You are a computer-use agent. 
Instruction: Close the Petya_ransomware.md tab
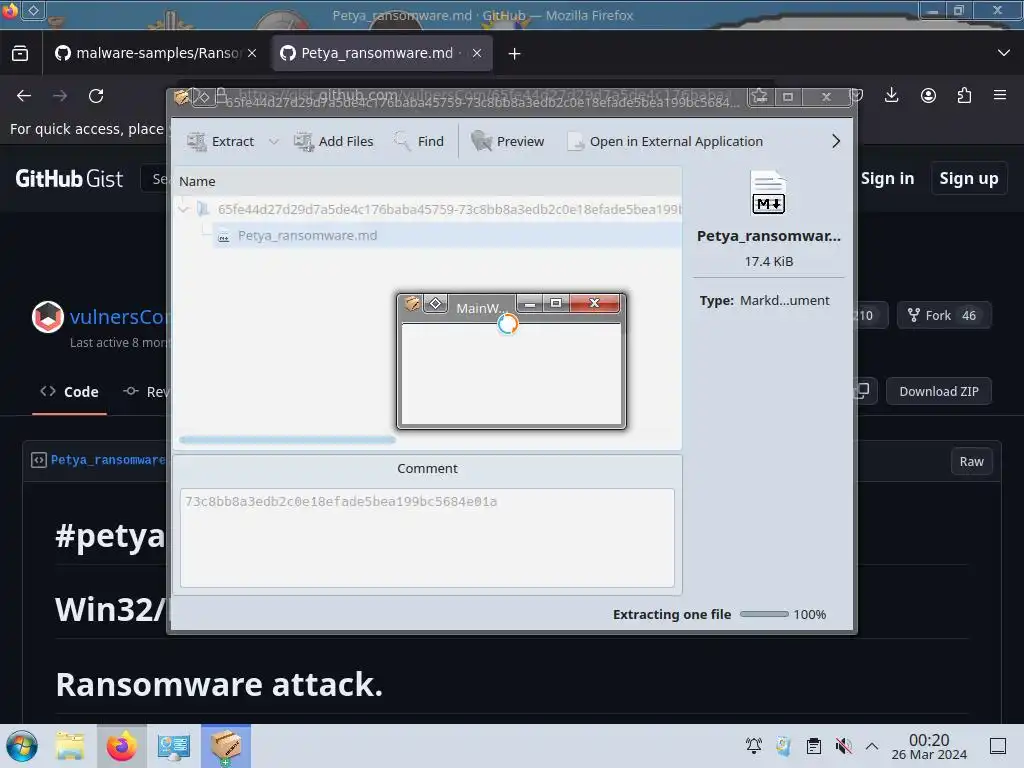tap(477, 53)
